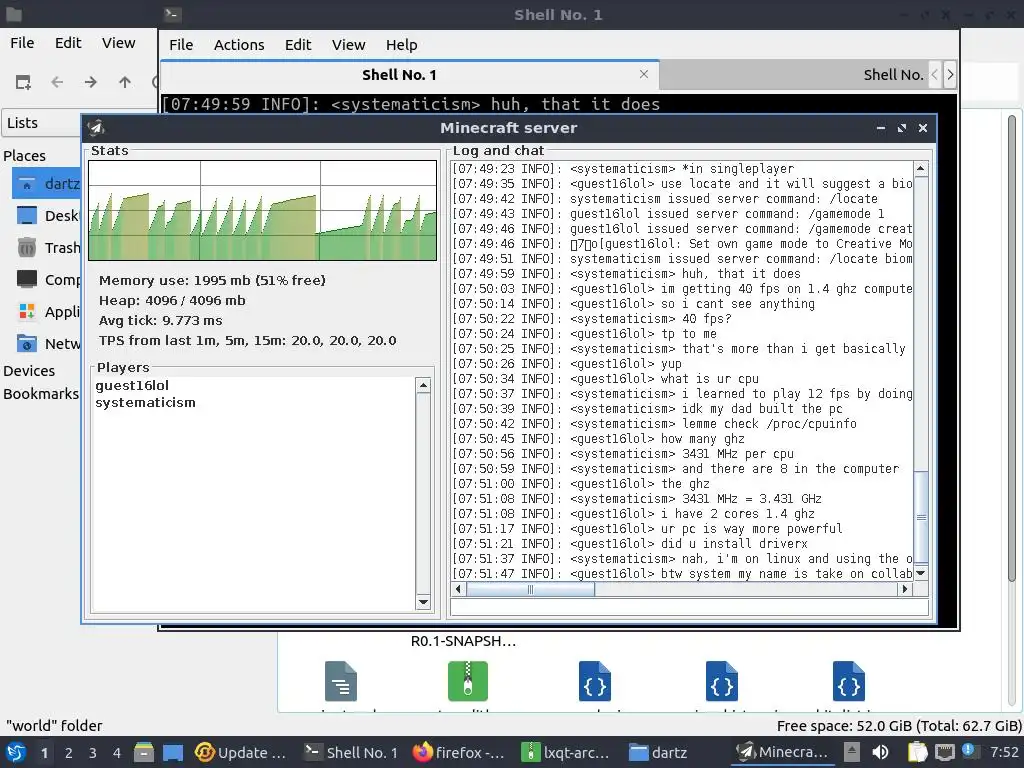Open the terminal's File menu
1024x768 pixels.
pos(181,45)
